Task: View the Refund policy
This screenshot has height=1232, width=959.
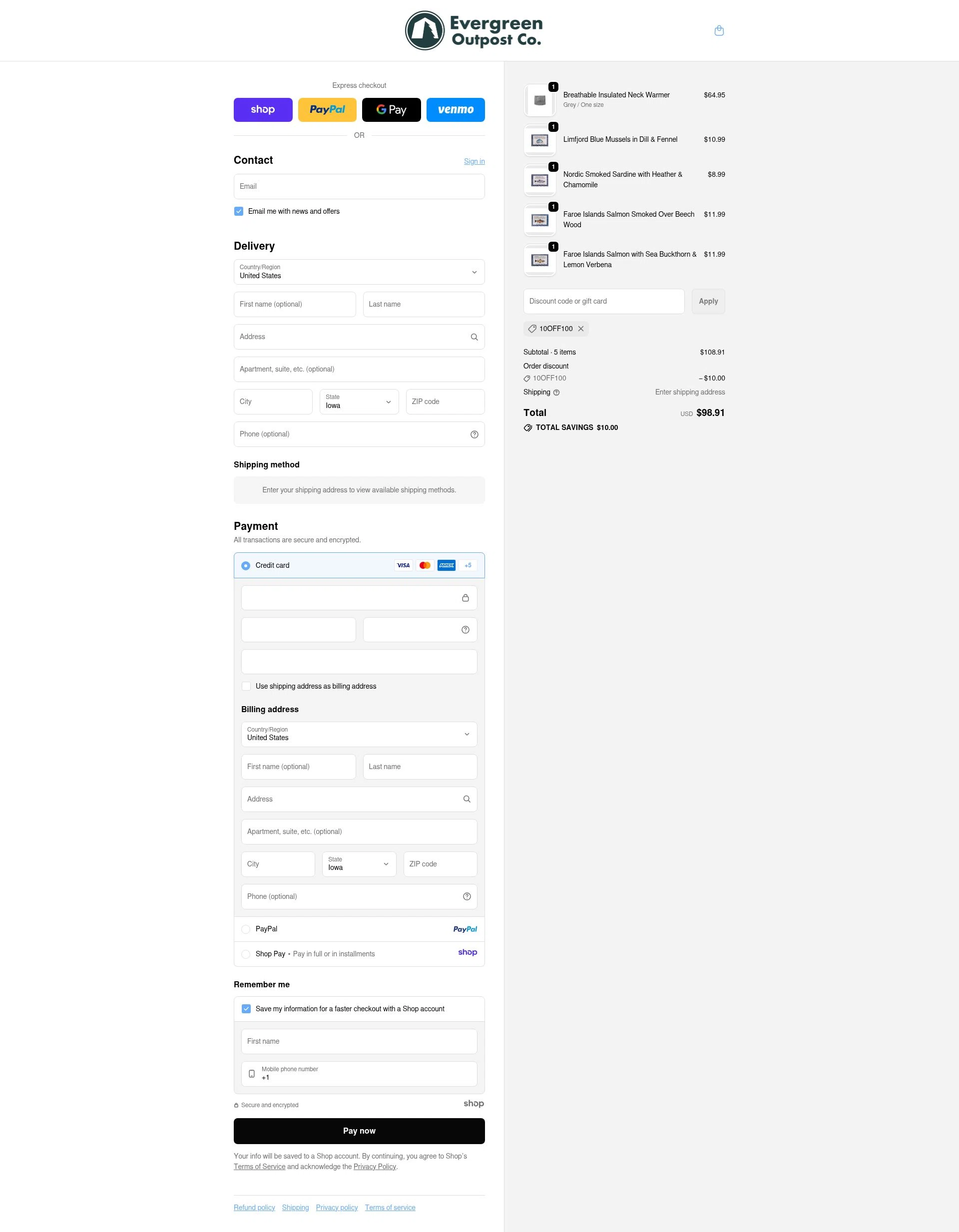Action: pos(254,1207)
